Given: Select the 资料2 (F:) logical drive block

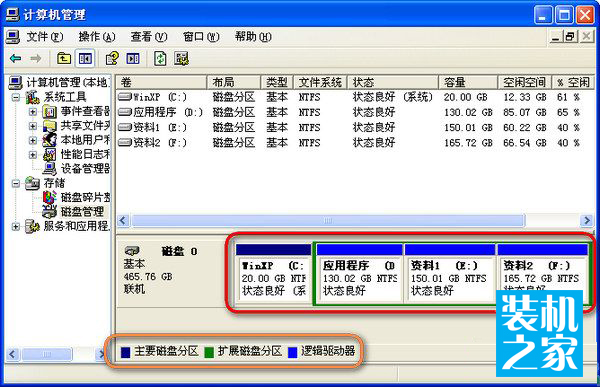Looking at the screenshot, I should point(542,274).
